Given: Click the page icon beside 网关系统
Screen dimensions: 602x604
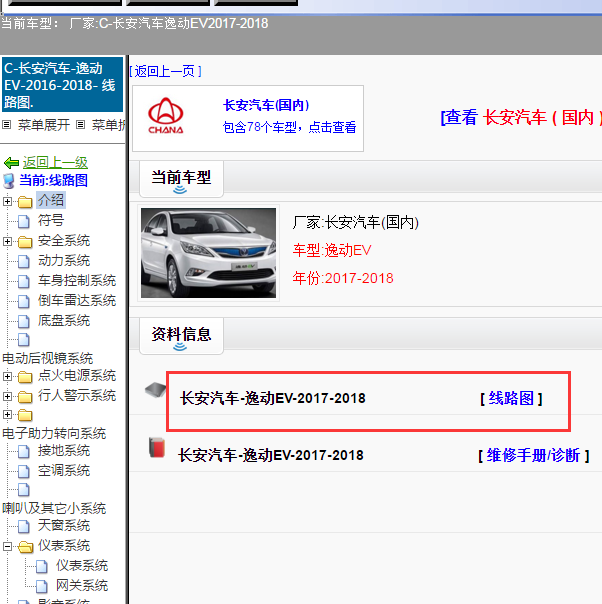Looking at the screenshot, I should click(42, 586).
